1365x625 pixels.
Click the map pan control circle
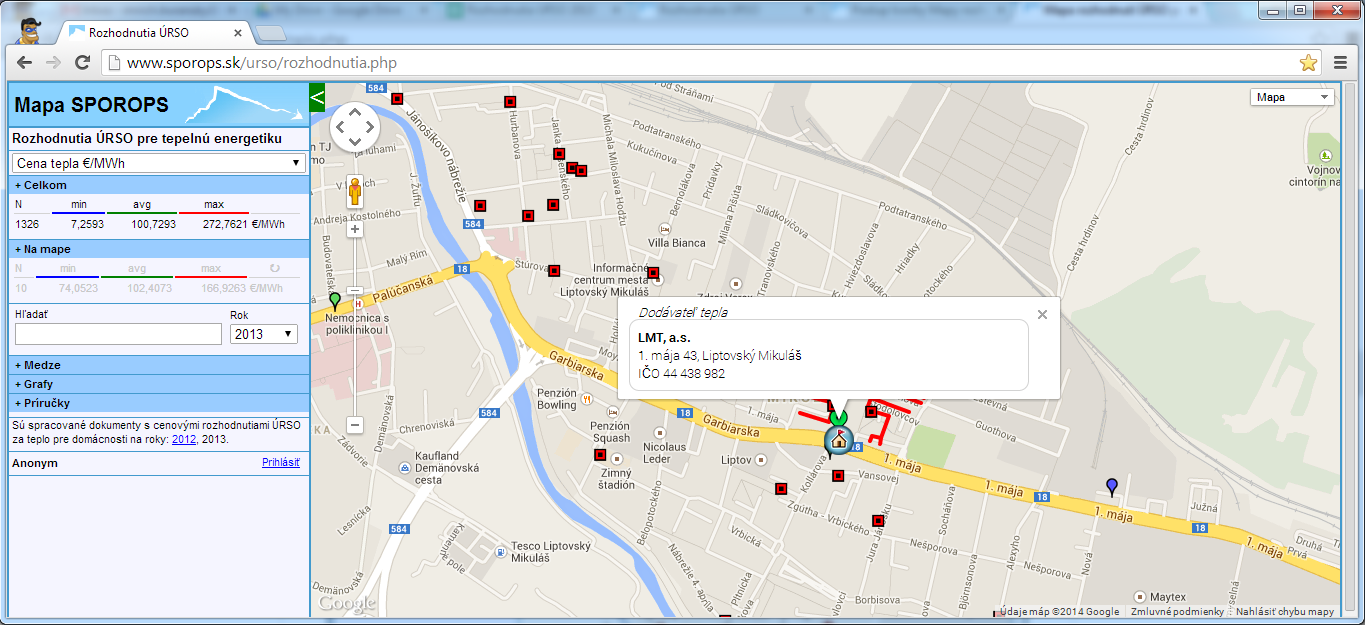coord(355,127)
